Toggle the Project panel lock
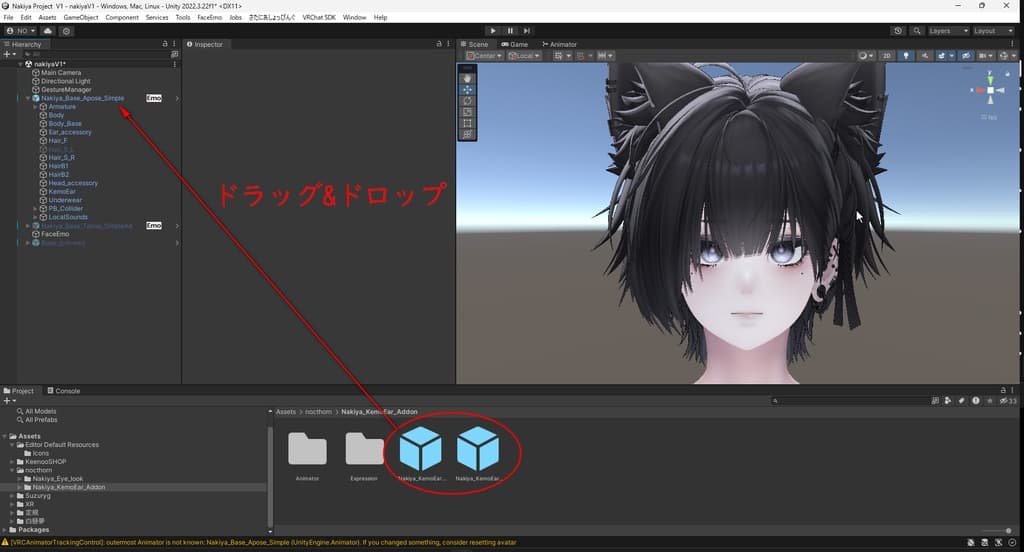The width and height of the screenshot is (1024, 552). point(1003,390)
